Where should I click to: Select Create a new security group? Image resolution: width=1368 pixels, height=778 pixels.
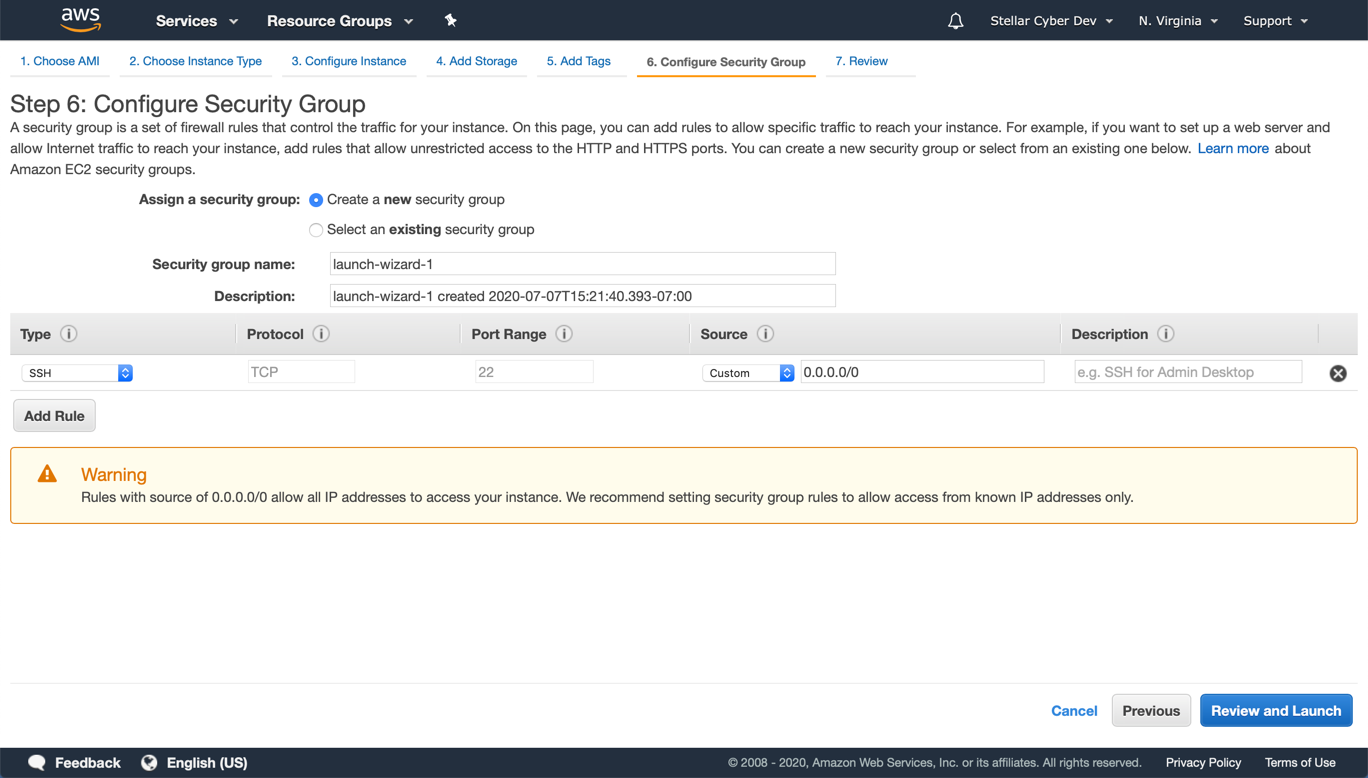316,200
